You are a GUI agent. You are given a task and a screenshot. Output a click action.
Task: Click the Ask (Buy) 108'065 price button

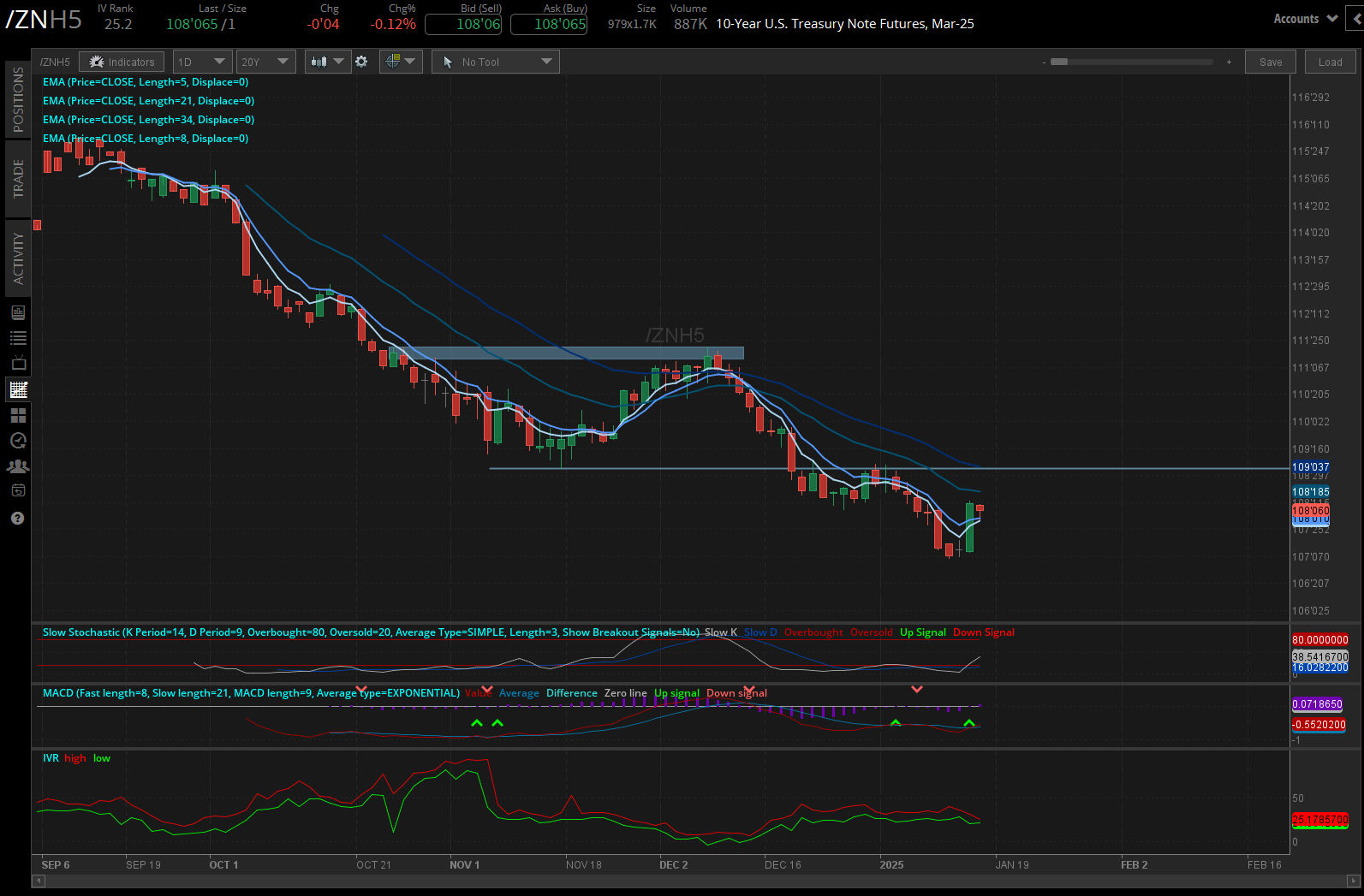point(549,24)
